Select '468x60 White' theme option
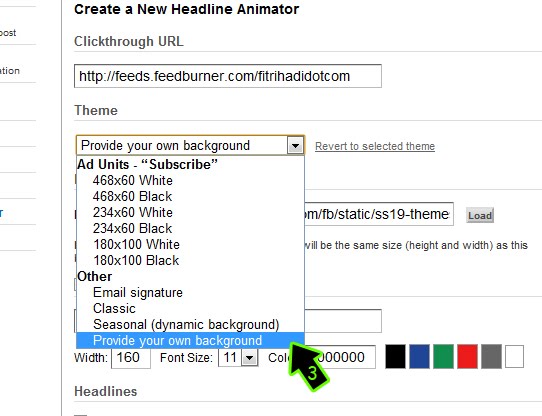The image size is (542, 416). pyautogui.click(x=190, y=181)
